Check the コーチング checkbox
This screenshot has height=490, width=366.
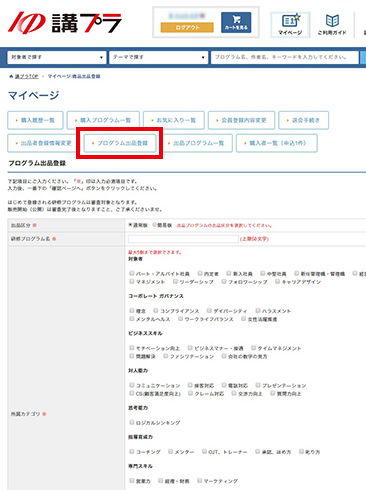pos(132,452)
